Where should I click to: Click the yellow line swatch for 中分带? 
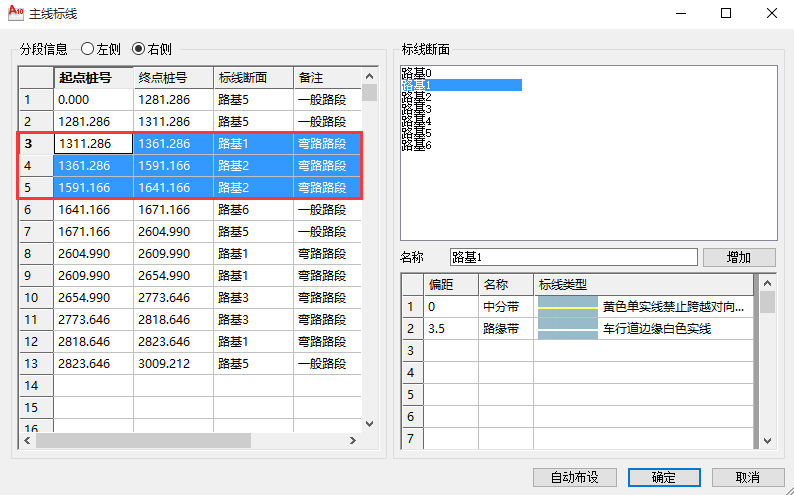pyautogui.click(x=568, y=306)
